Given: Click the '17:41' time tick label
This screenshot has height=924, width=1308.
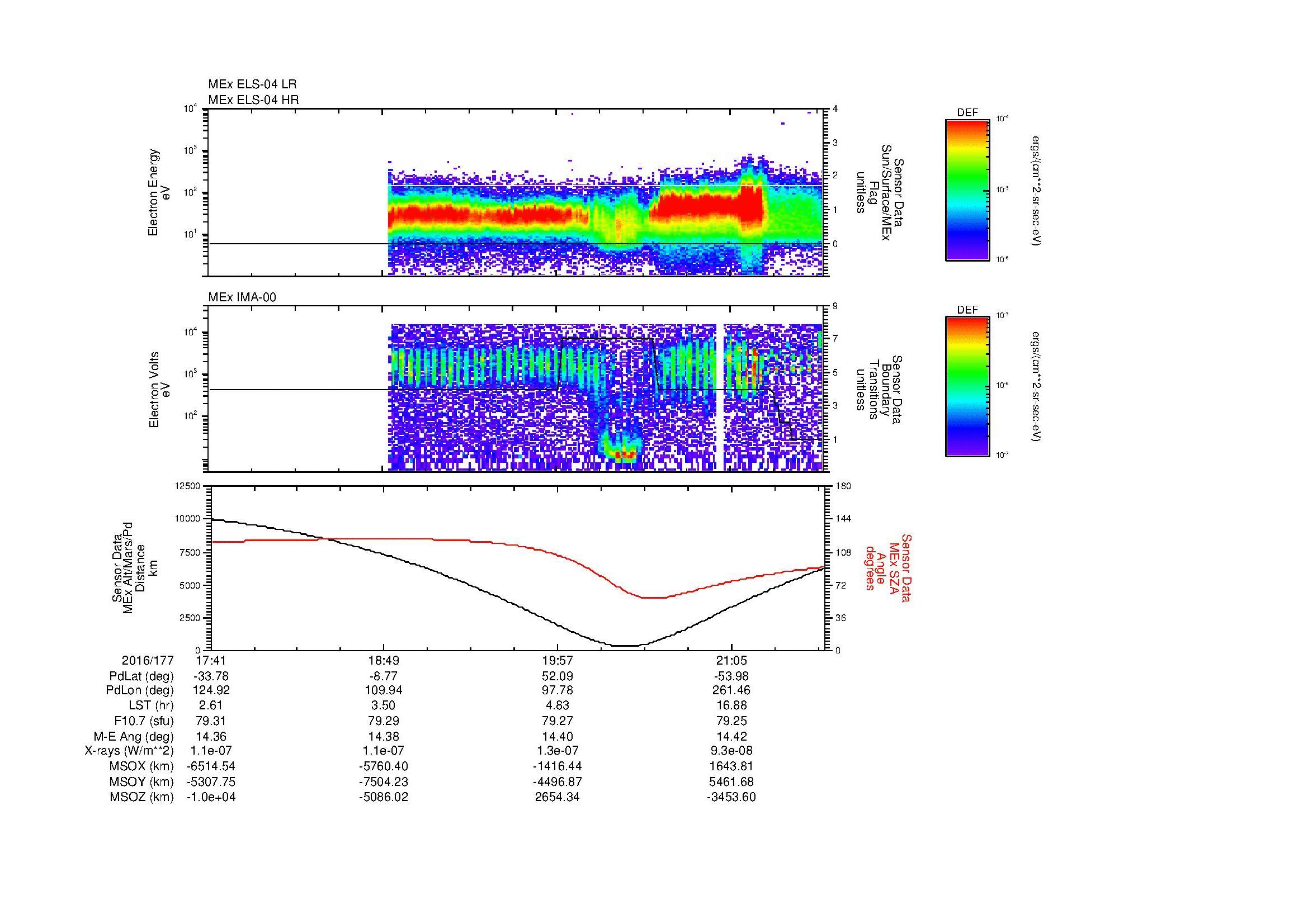Looking at the screenshot, I should [211, 661].
